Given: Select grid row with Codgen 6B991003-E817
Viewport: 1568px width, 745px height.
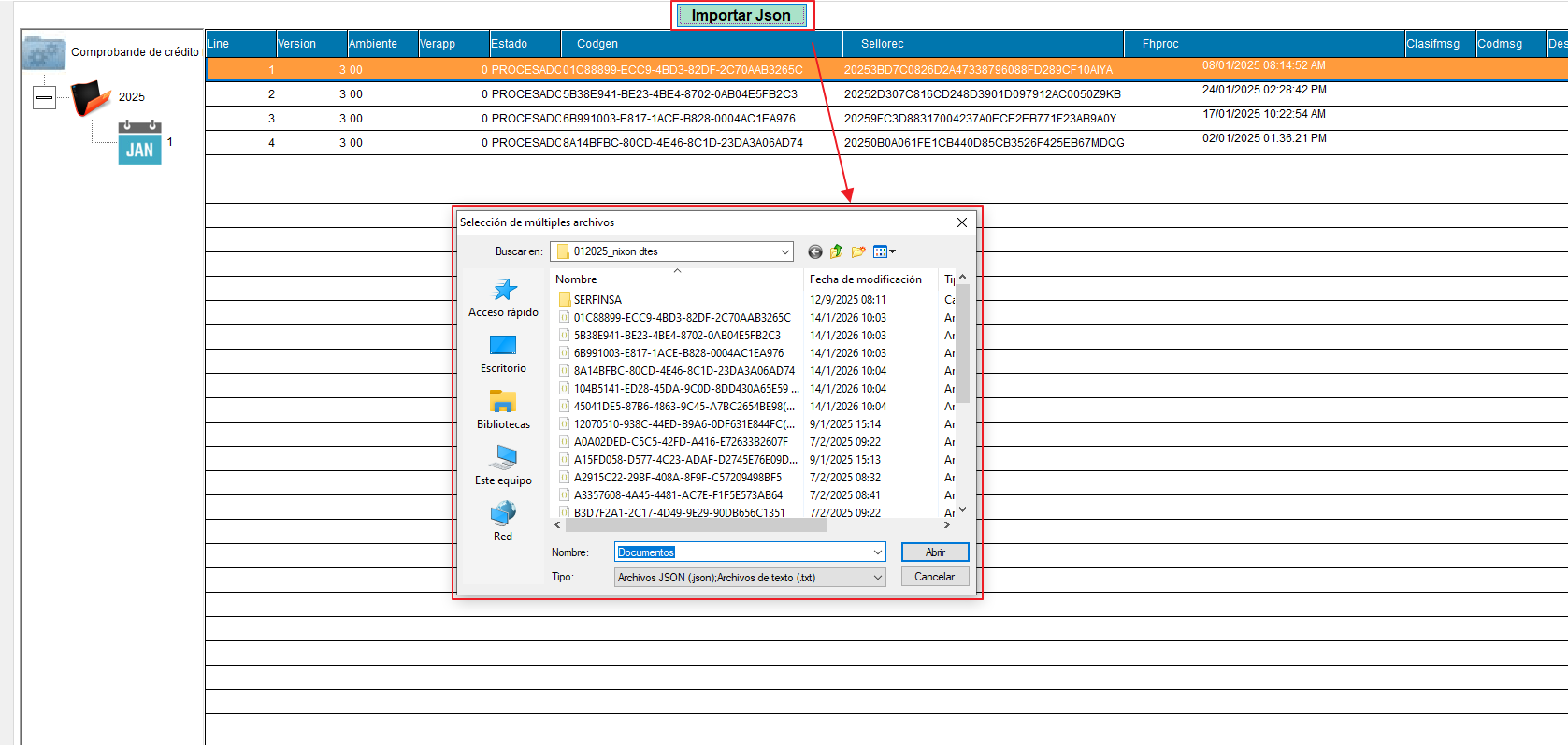Looking at the screenshot, I should pos(886,118).
